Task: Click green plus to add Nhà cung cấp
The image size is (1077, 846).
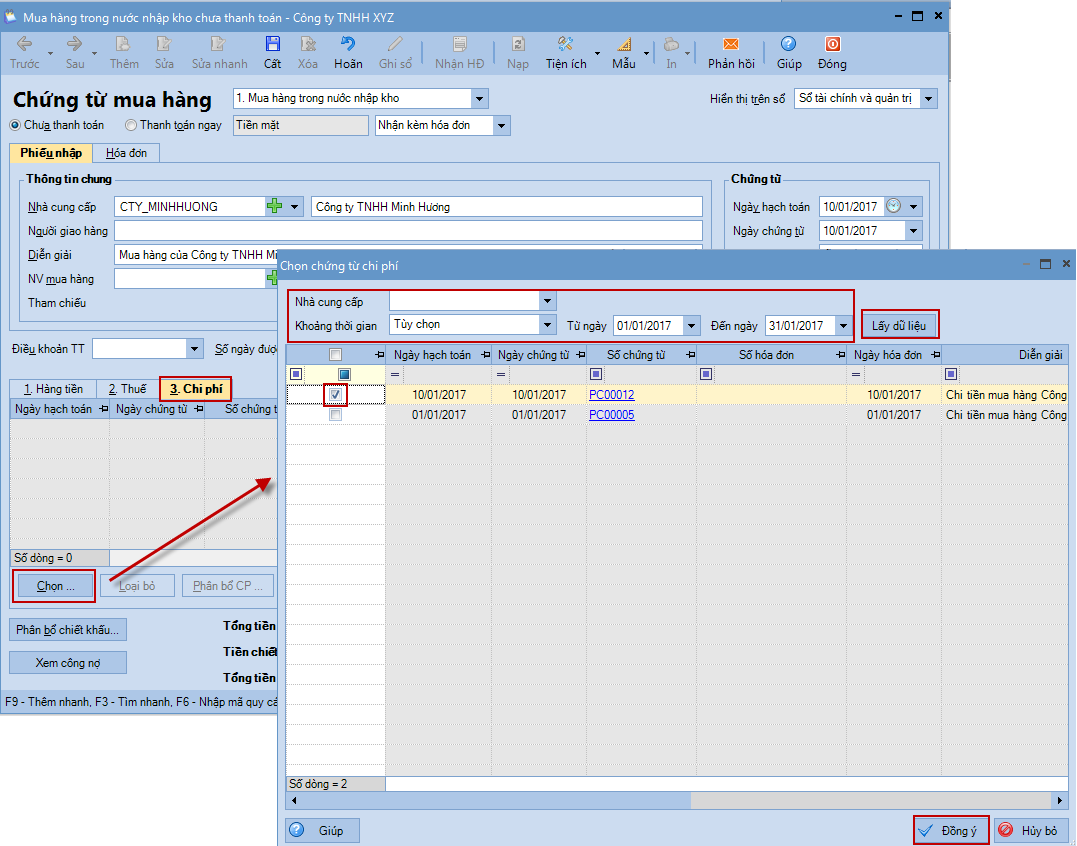Action: tap(274, 207)
